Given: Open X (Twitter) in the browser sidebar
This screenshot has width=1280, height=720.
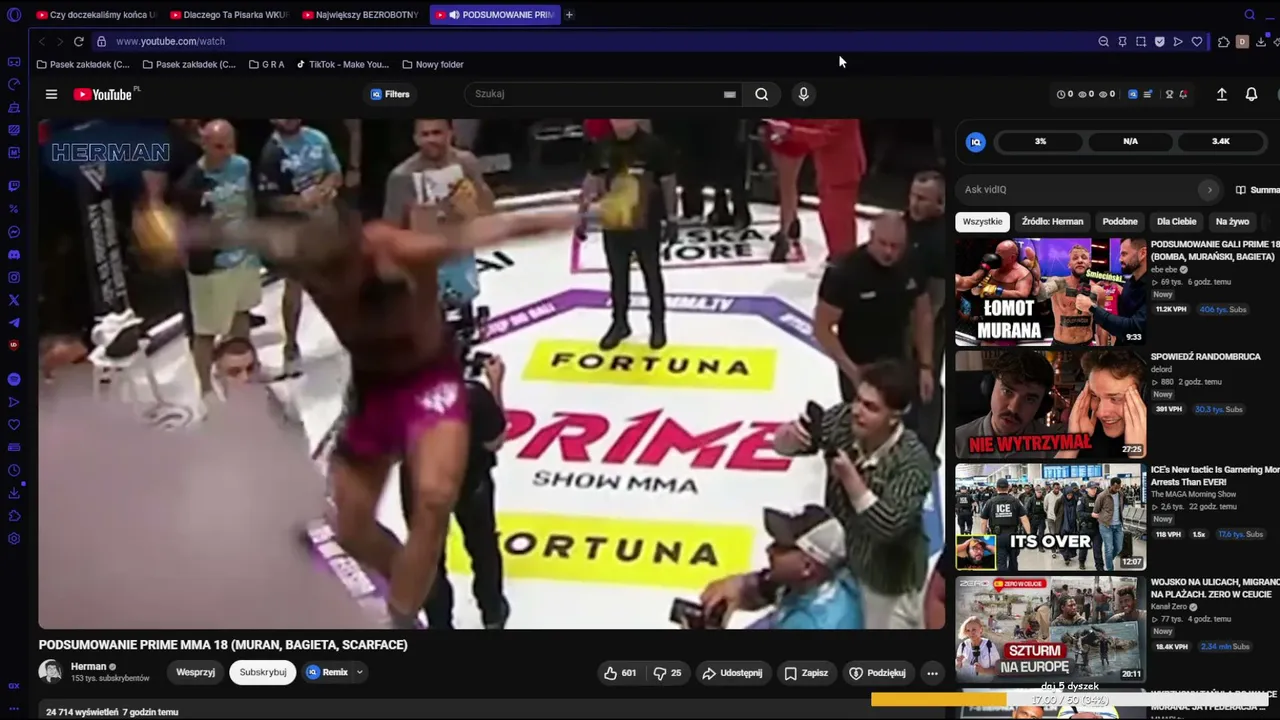Looking at the screenshot, I should [x=14, y=300].
